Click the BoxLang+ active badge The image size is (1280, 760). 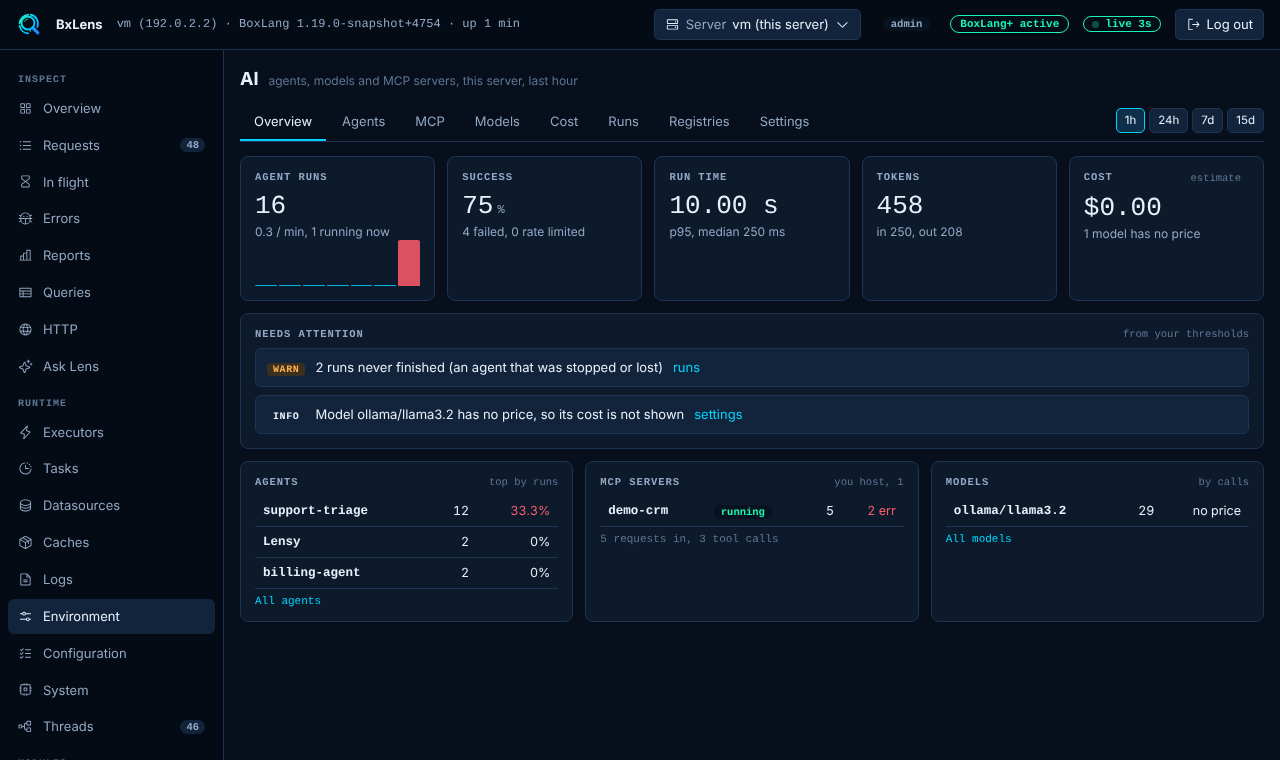[1009, 24]
